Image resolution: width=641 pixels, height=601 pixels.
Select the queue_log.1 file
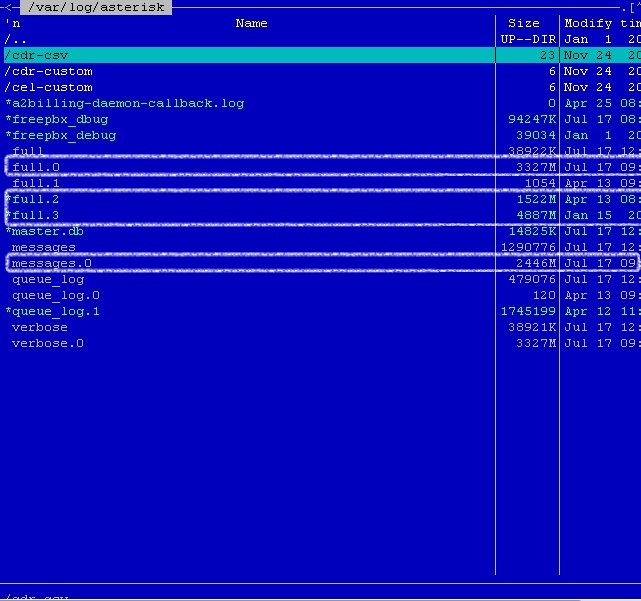(x=56, y=311)
